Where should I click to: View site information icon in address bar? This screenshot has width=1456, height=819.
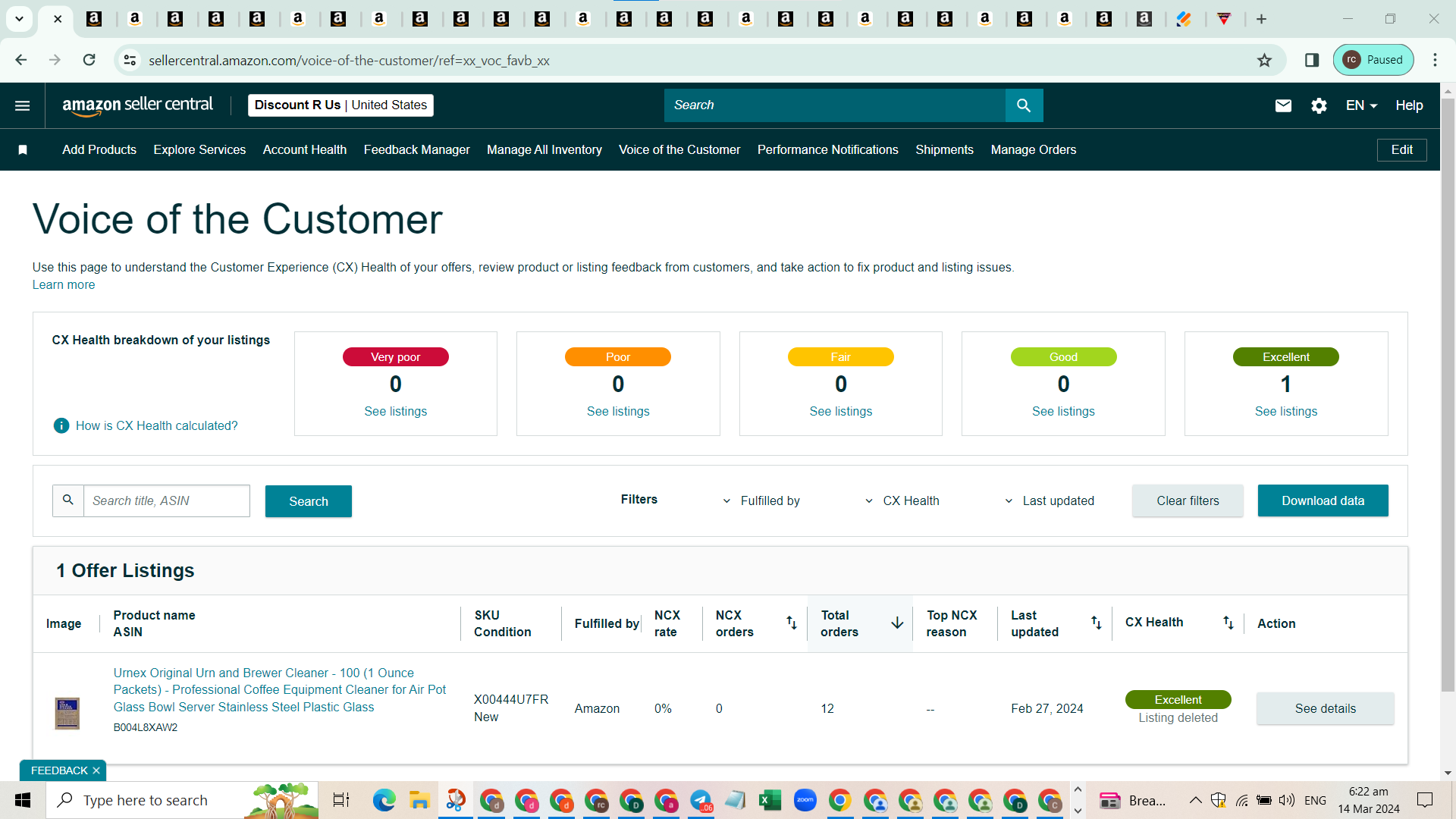130,60
